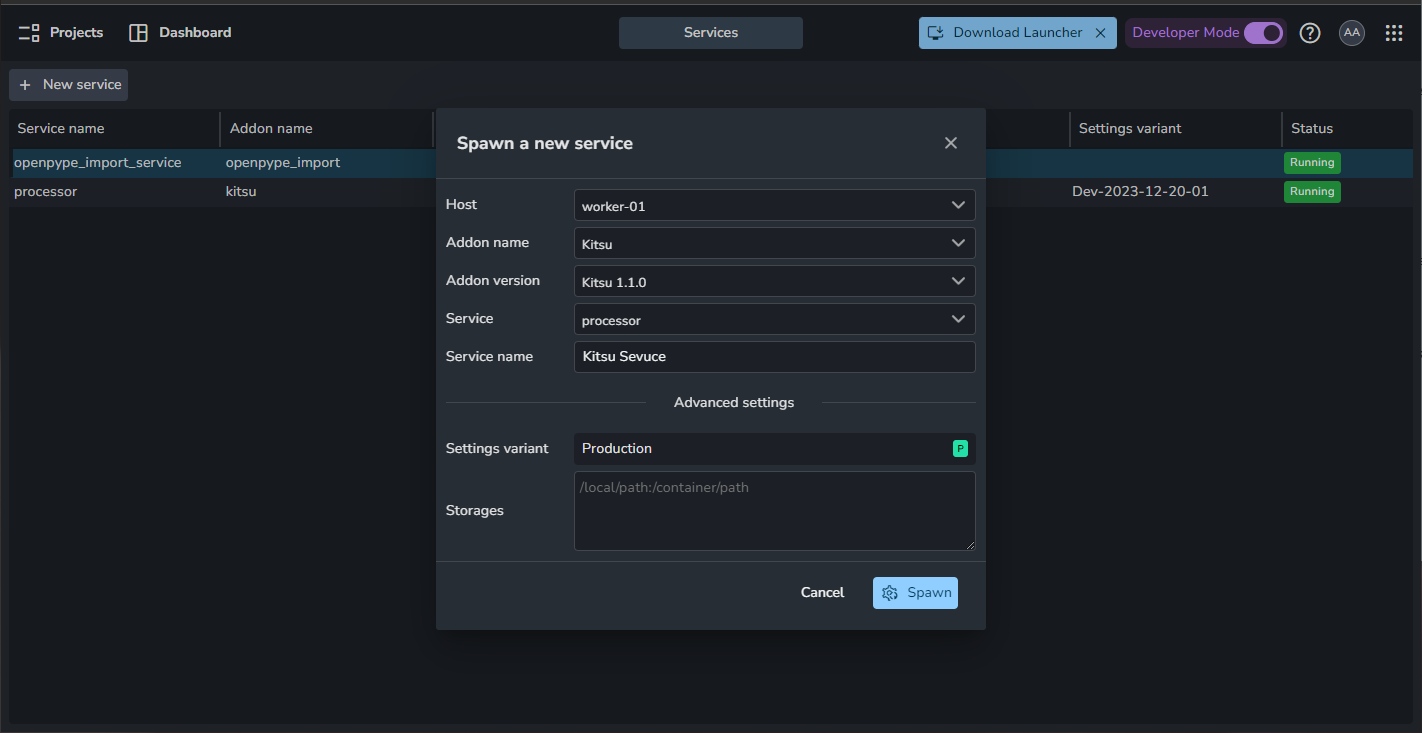Click the Spawn button
This screenshot has height=733, width=1422.
pos(915,593)
